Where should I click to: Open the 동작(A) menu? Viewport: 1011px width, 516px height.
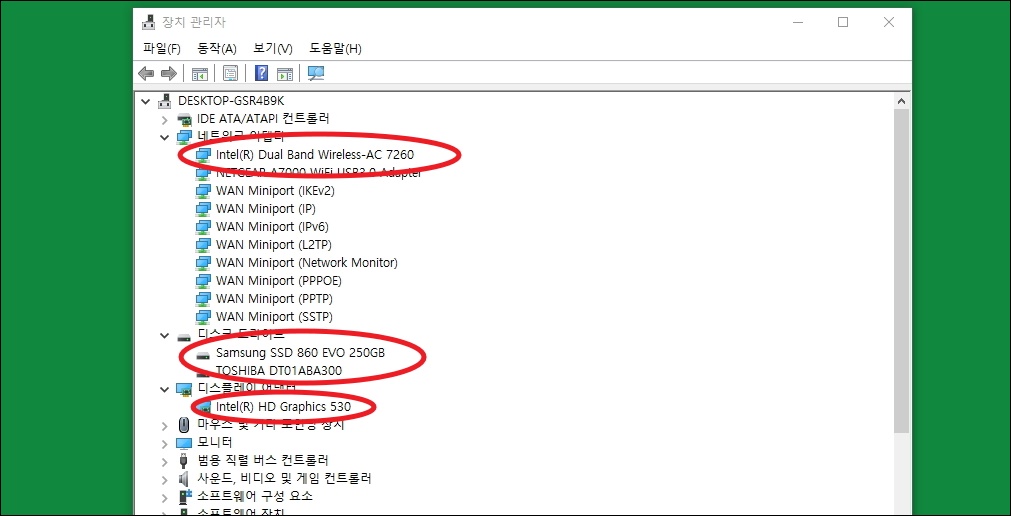pos(217,48)
